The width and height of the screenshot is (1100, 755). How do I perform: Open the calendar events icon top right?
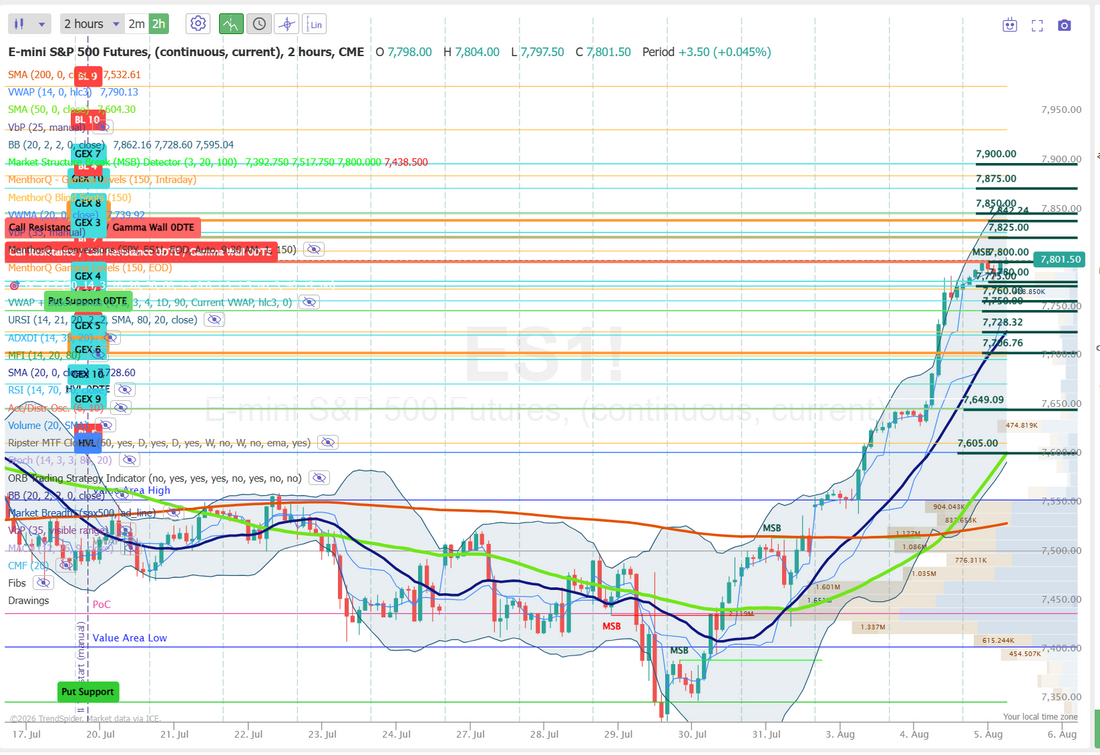click(1010, 25)
